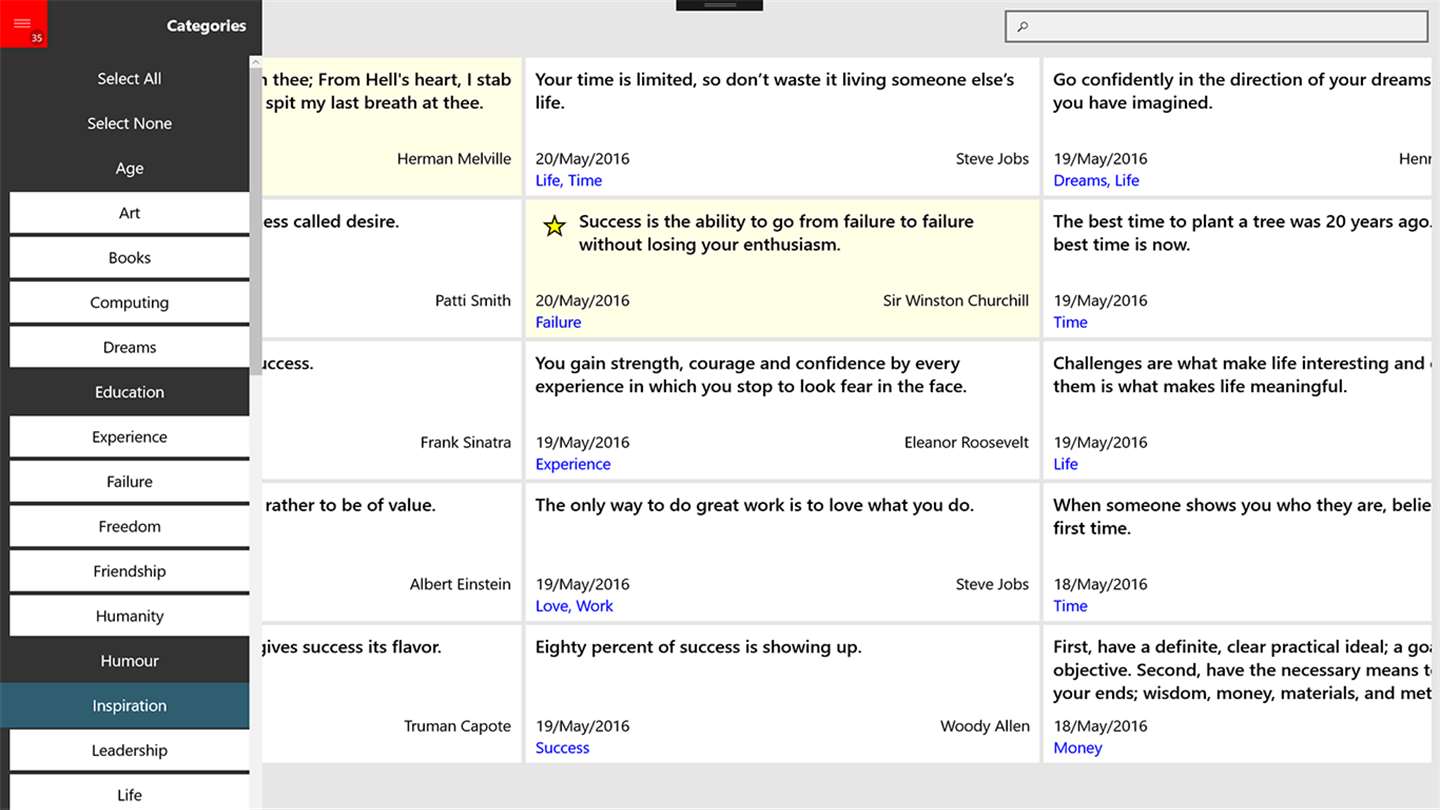Enable the Education category filter
Image resolution: width=1440 pixels, height=810 pixels.
tap(129, 392)
